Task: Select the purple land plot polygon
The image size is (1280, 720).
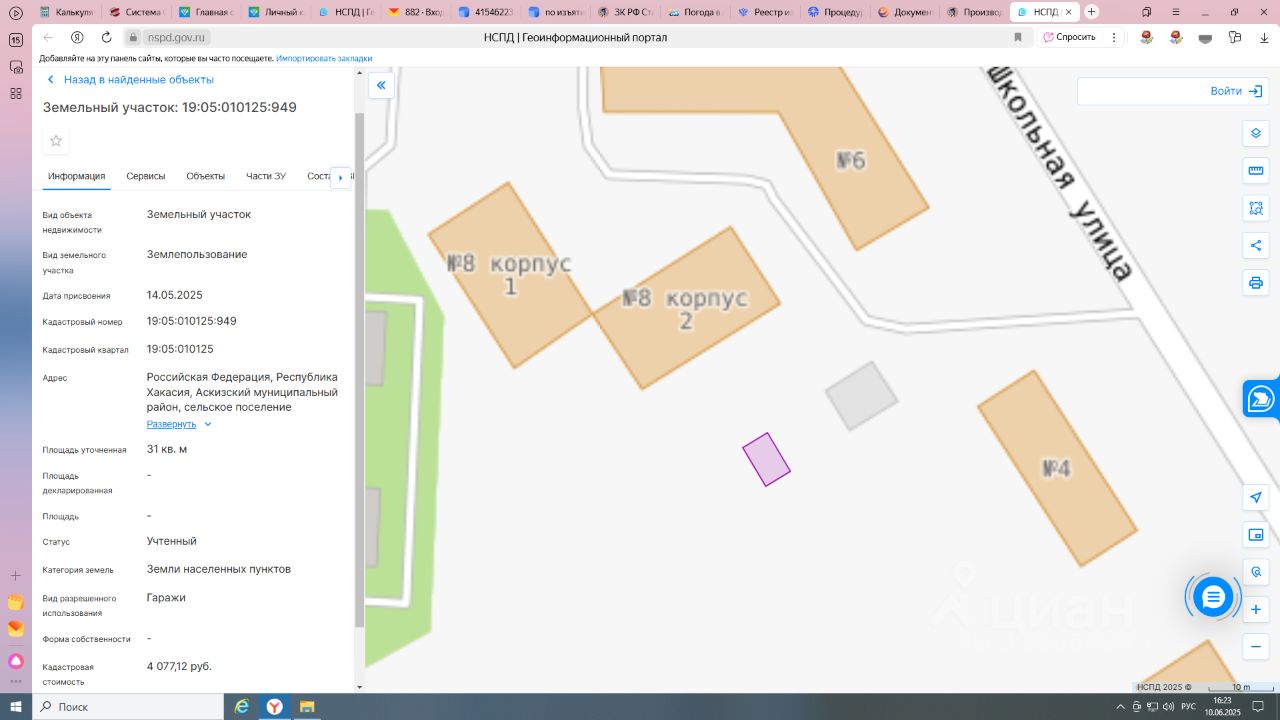Action: pos(766,460)
